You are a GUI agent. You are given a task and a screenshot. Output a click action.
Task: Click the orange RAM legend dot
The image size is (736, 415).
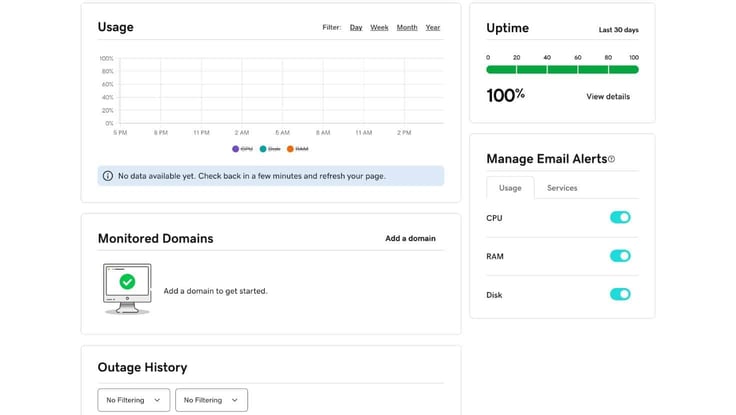(290, 149)
